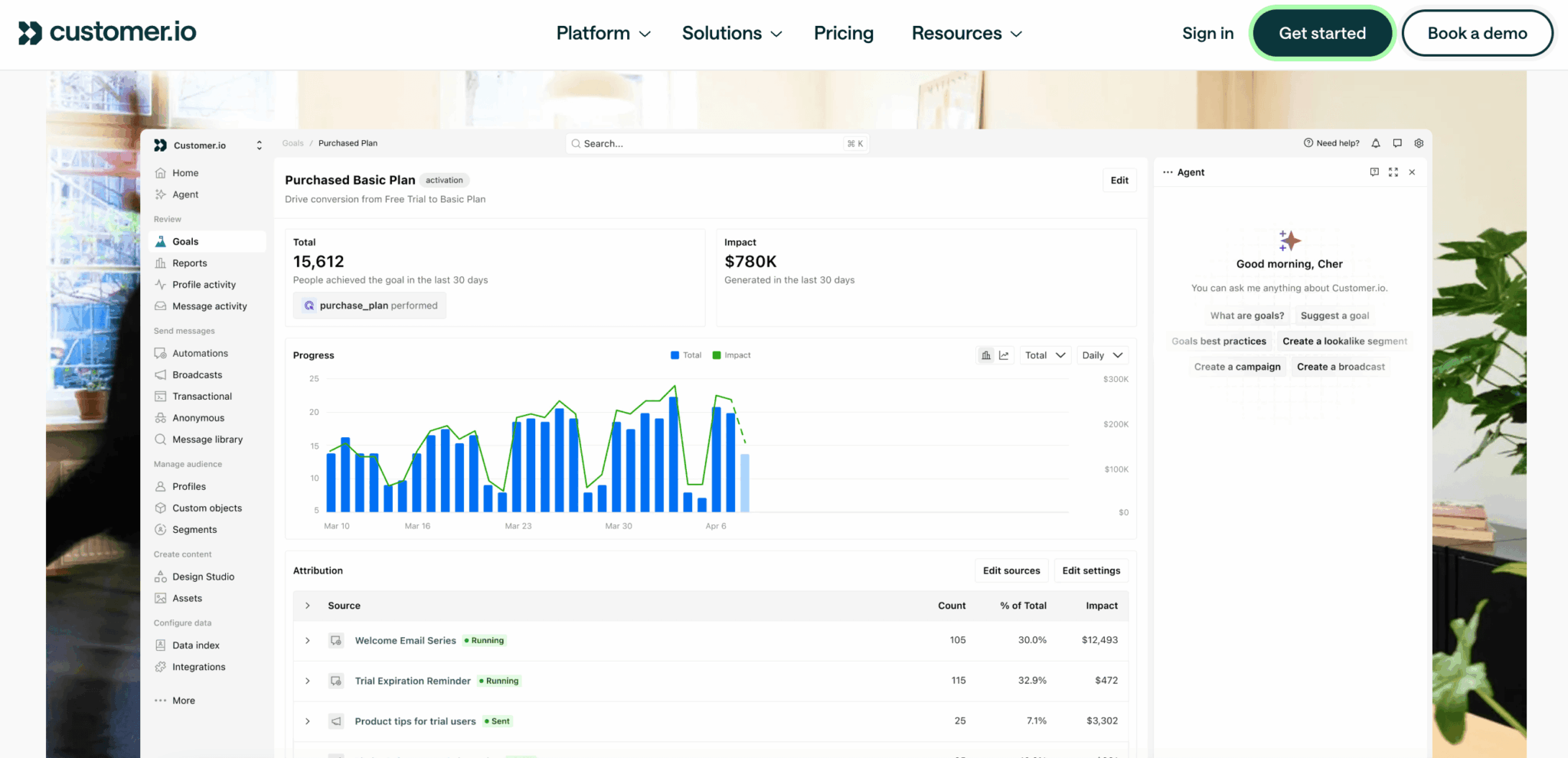Screen dimensions: 1568x758
Task: Click the Integrations puzzle icon
Action: coord(161,667)
